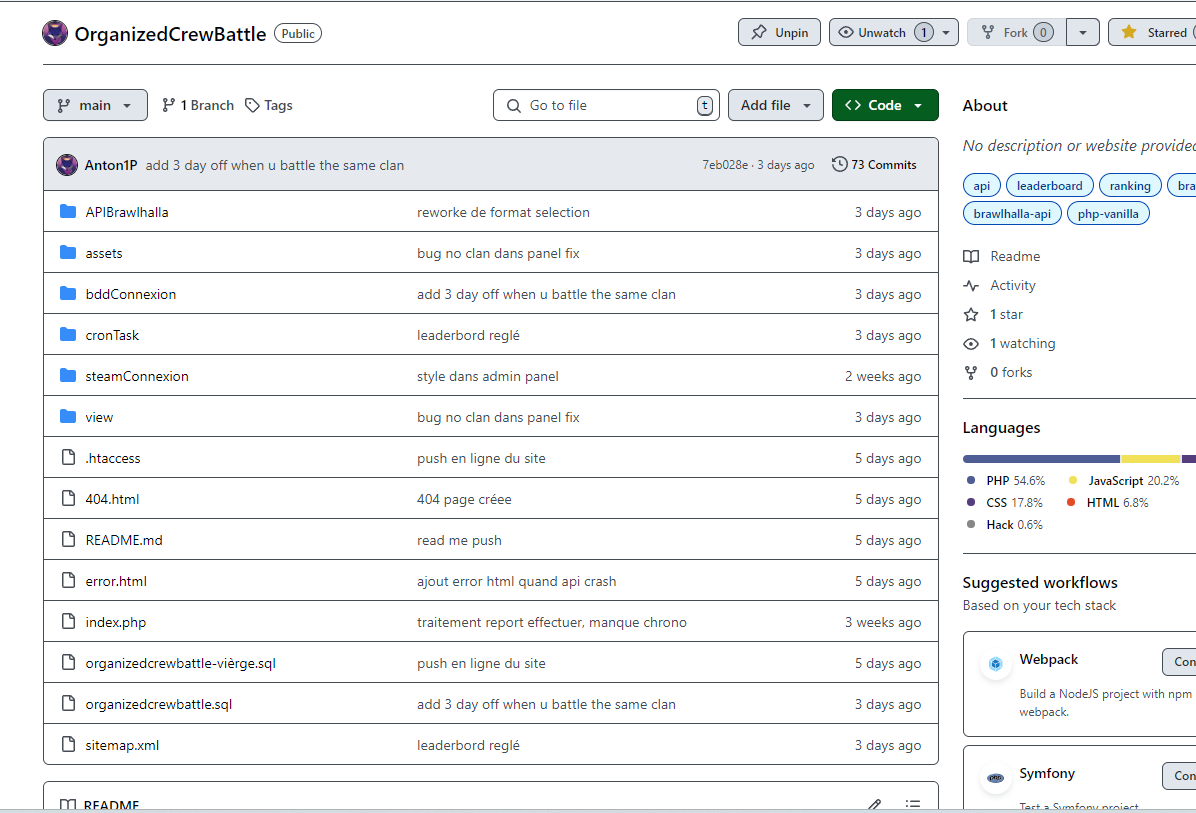Open the assets folder icon

[x=68, y=252]
